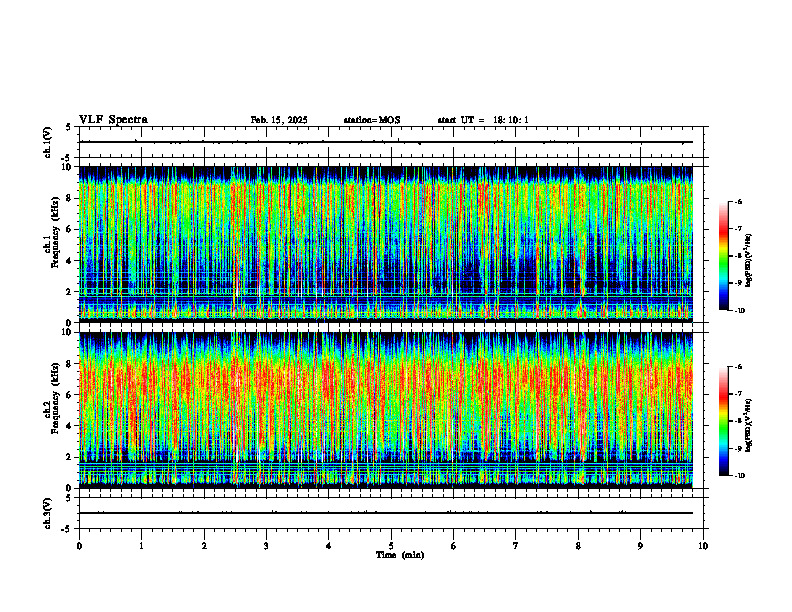The image size is (792, 612).
Task: Click the "-10" label on ch.2 color scale
Action: (739, 476)
